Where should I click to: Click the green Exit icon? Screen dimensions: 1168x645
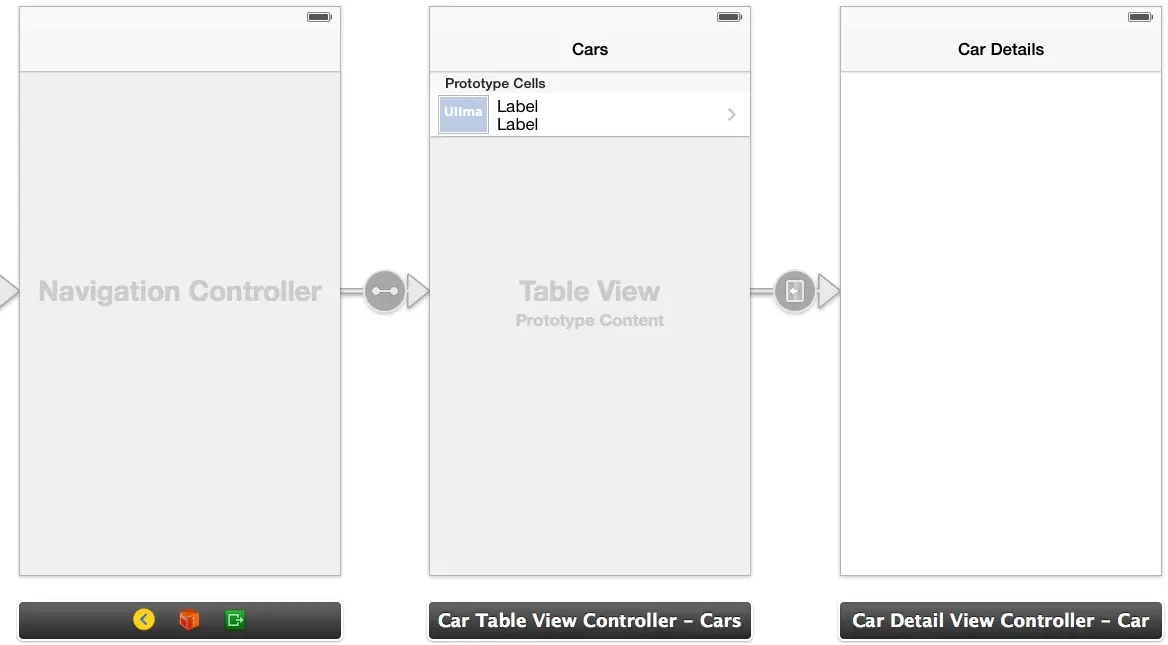235,620
